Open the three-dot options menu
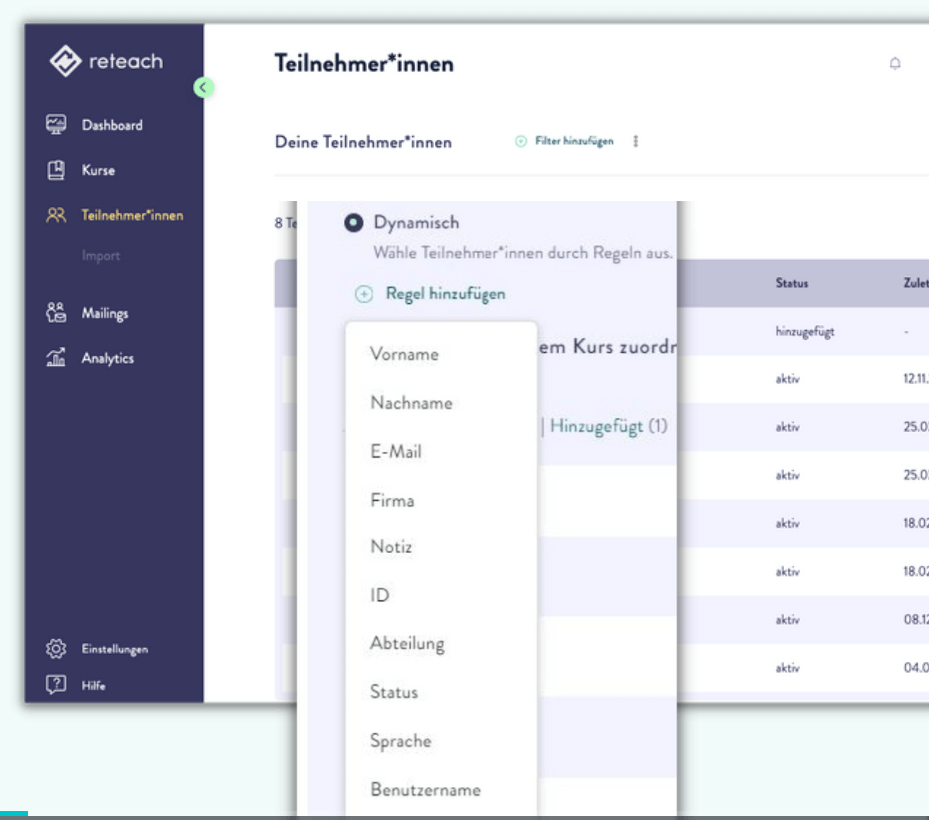This screenshot has height=820, width=929. click(636, 141)
